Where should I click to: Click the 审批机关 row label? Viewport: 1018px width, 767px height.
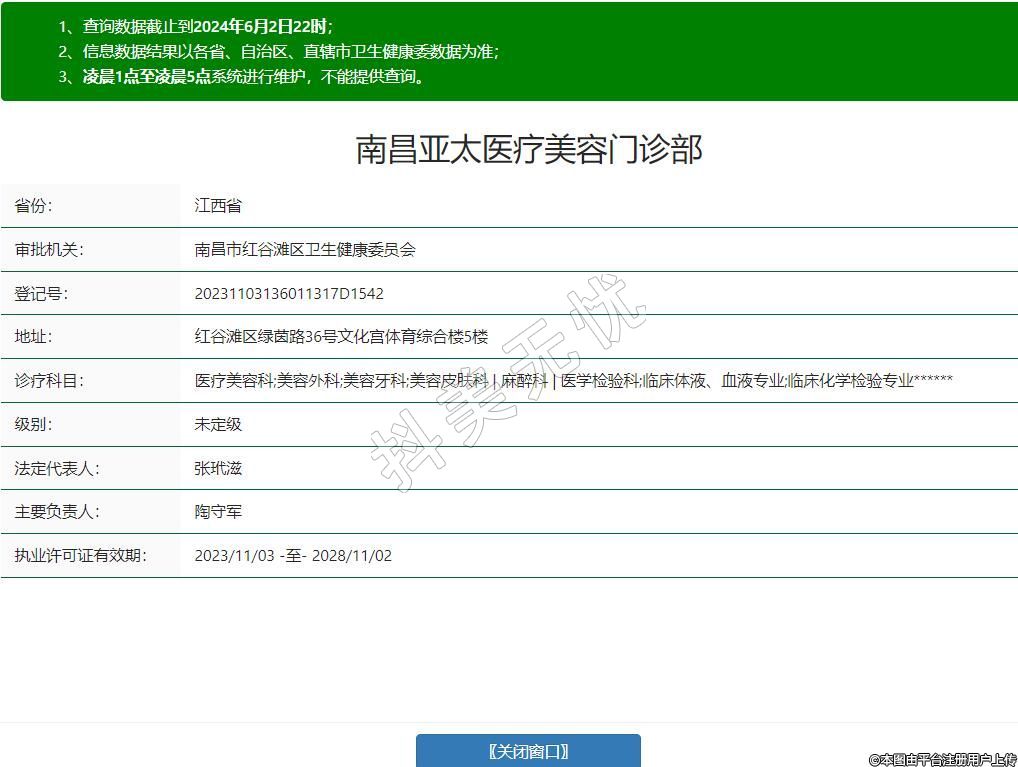(x=49, y=250)
